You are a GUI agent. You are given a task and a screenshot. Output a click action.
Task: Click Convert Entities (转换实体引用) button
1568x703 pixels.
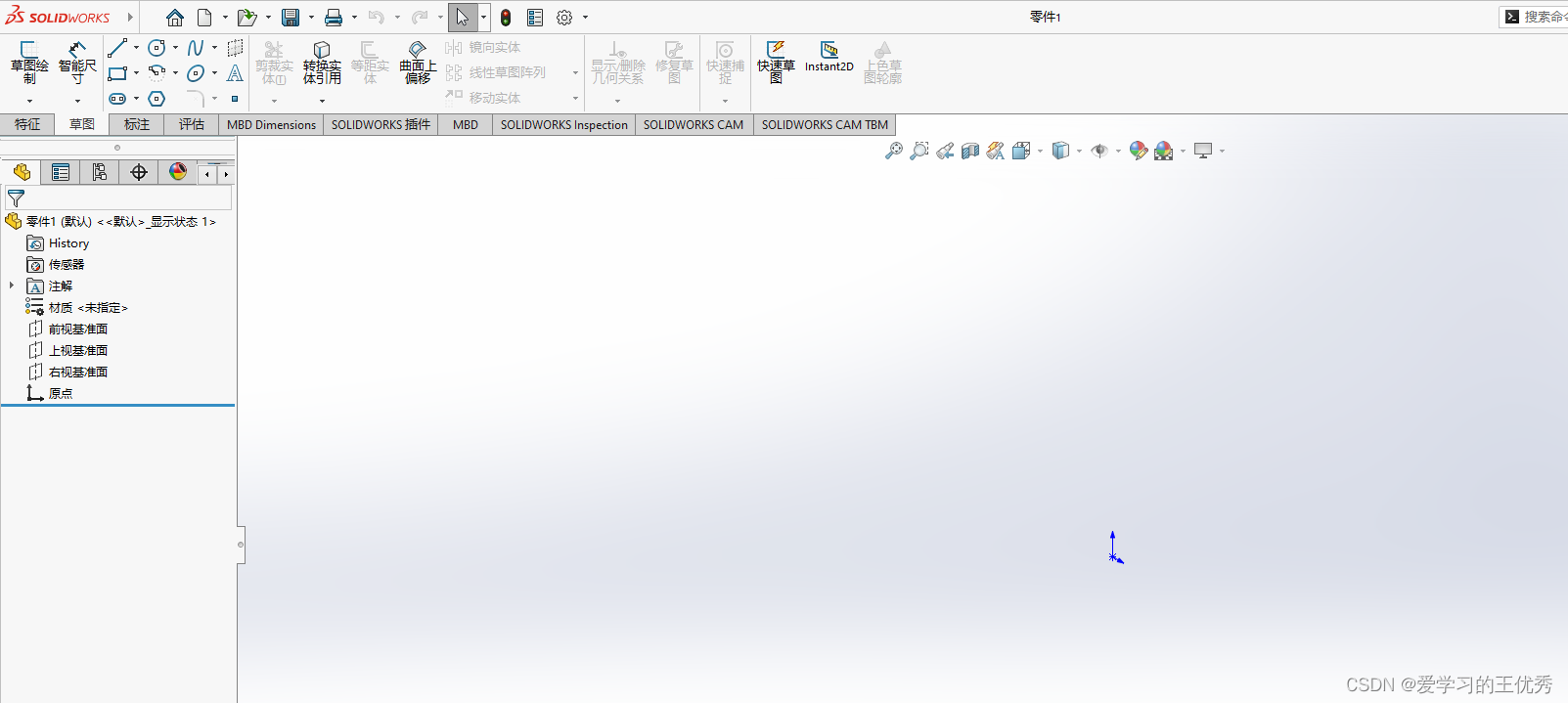(322, 63)
